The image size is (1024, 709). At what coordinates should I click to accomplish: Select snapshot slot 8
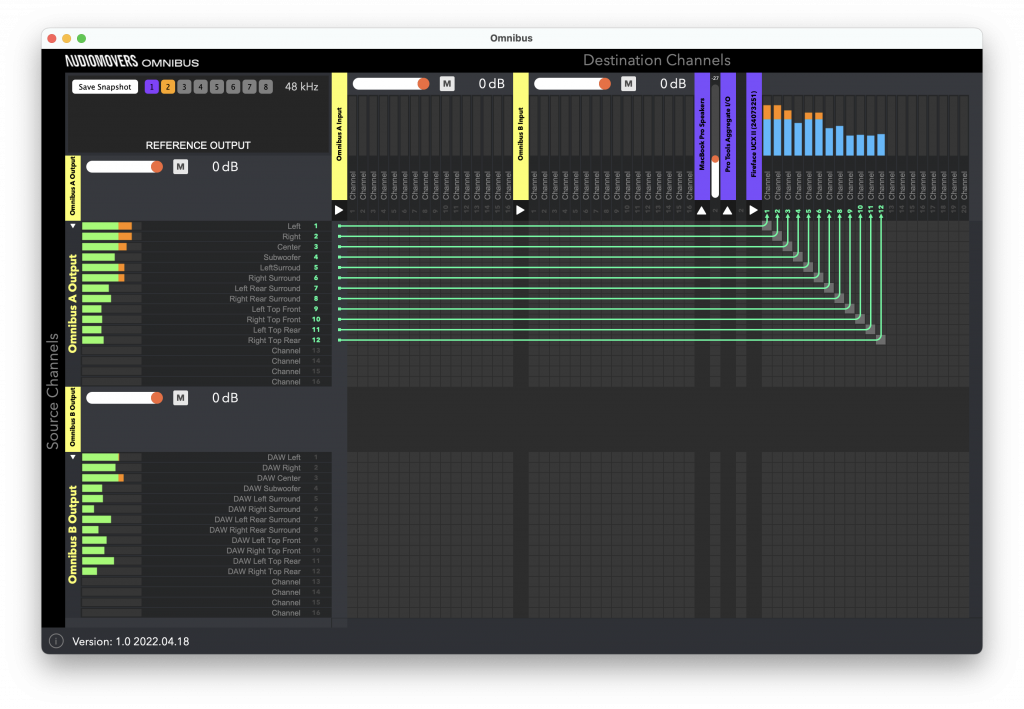coord(266,87)
